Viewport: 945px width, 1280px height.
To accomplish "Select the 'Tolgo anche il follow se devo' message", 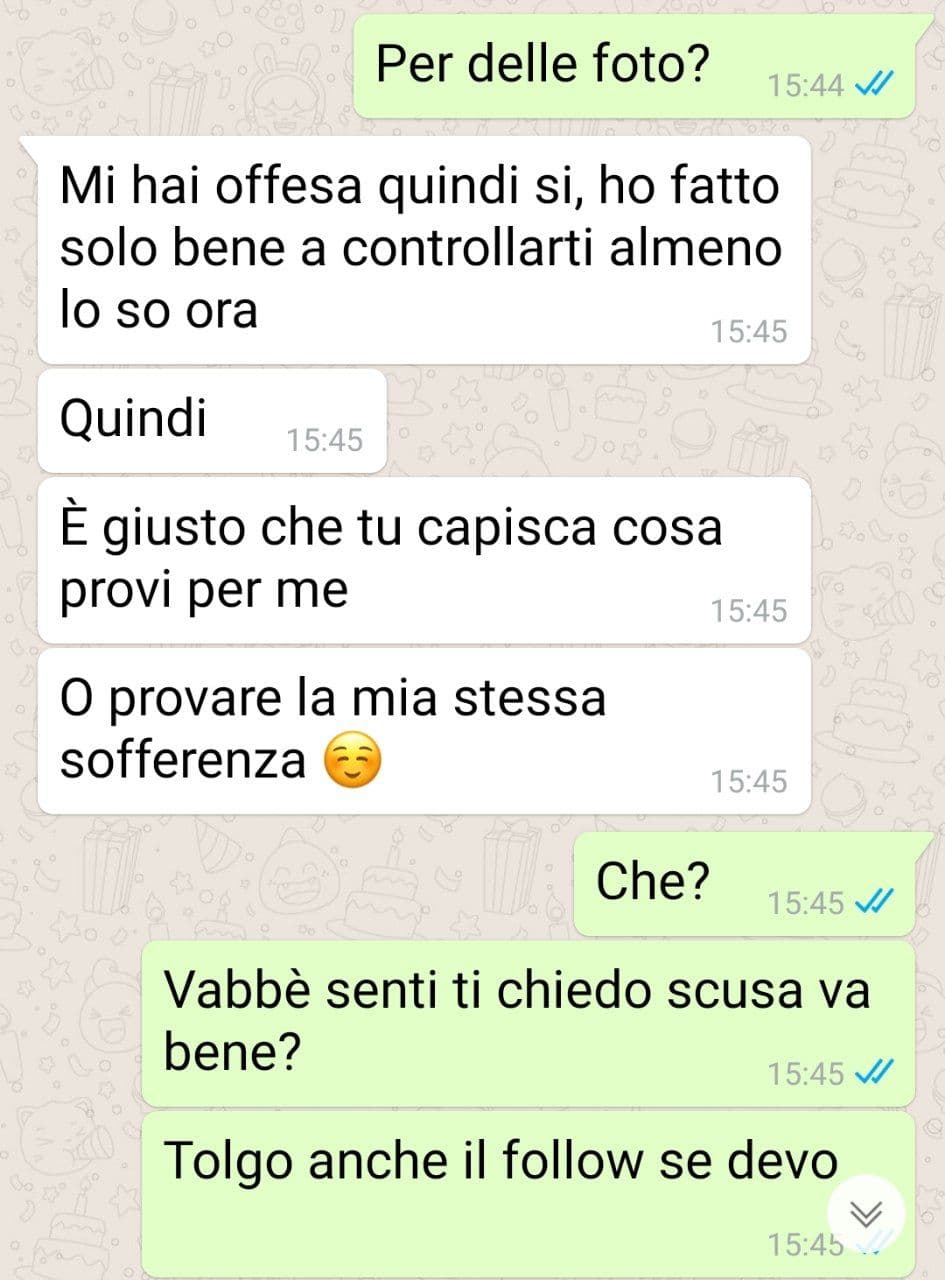I will click(x=528, y=1194).
